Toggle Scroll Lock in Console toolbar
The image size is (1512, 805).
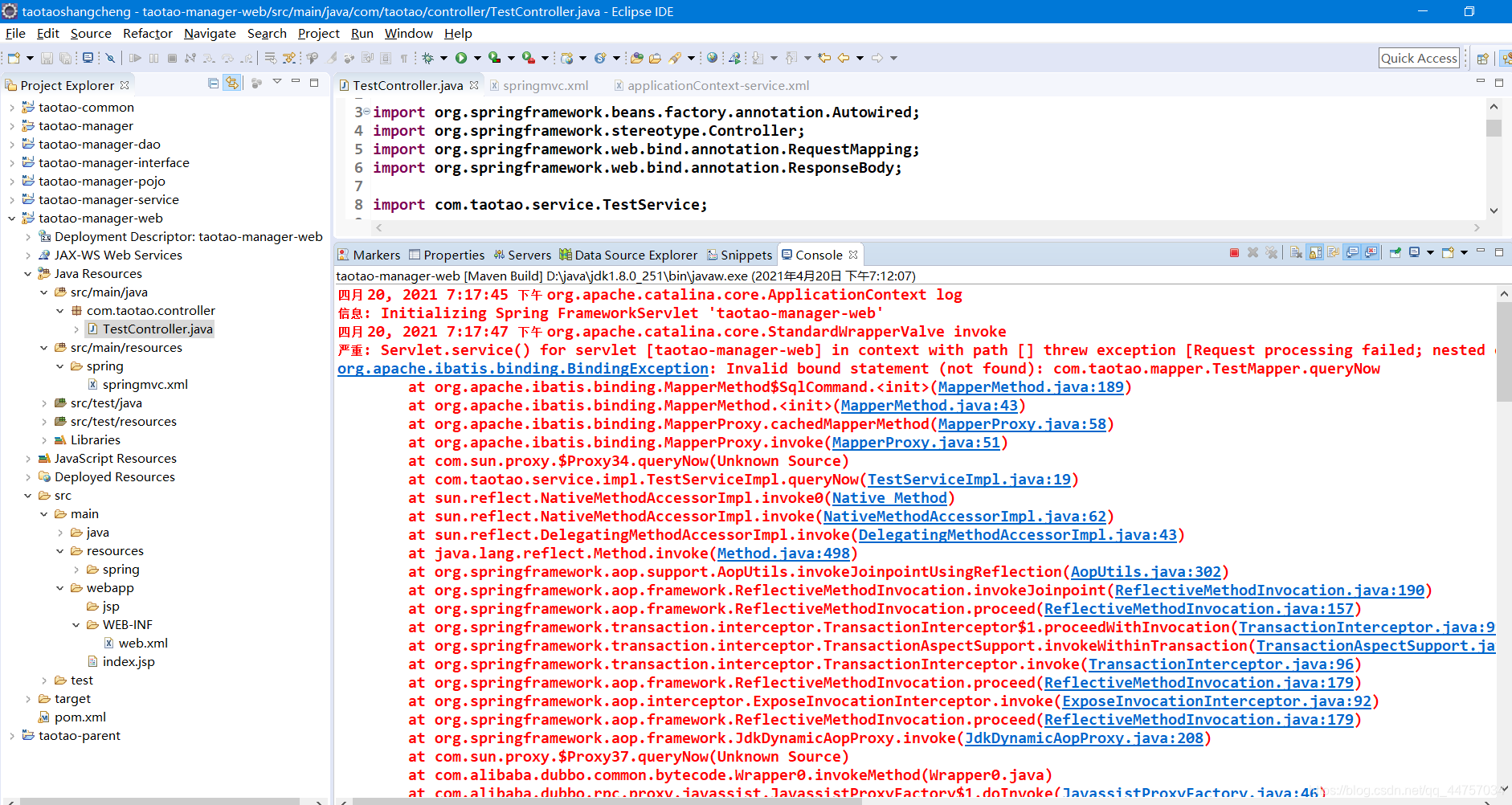click(1315, 252)
